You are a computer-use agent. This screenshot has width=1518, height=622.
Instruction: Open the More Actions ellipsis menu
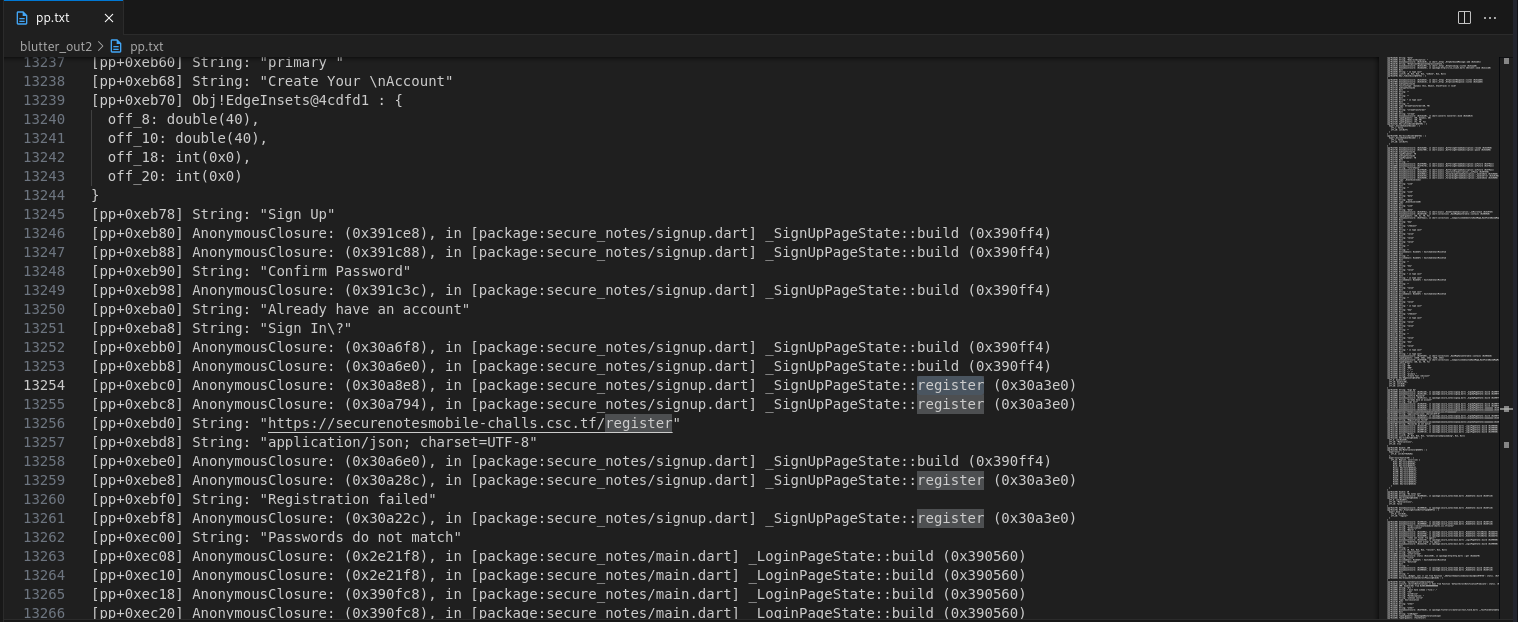tap(1491, 17)
